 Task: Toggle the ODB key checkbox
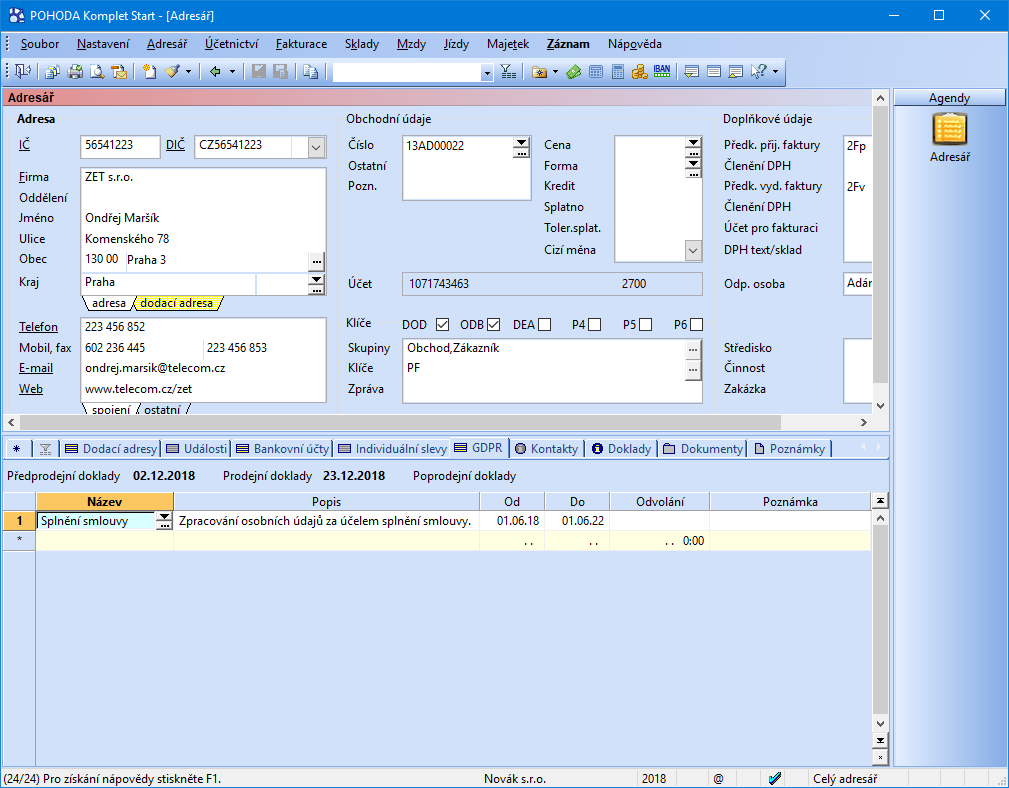pos(494,325)
